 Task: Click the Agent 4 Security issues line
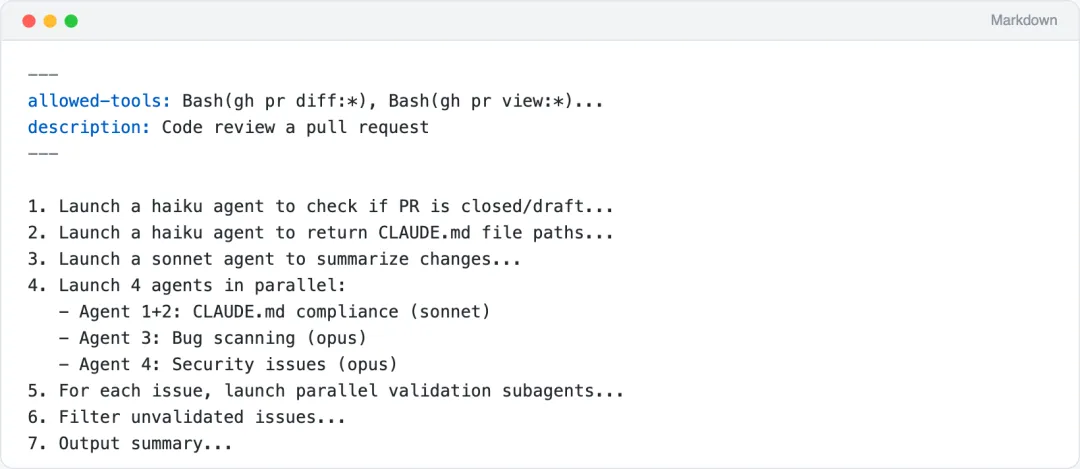click(x=228, y=364)
